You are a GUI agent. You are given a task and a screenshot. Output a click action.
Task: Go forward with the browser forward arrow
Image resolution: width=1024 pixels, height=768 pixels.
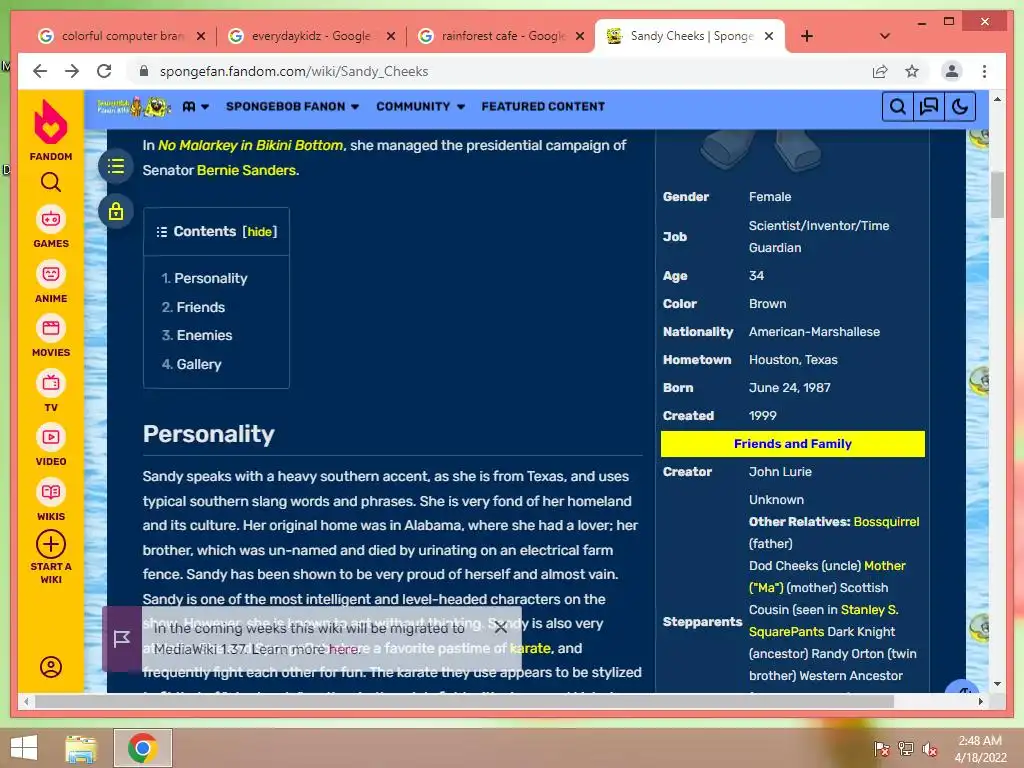pyautogui.click(x=72, y=71)
